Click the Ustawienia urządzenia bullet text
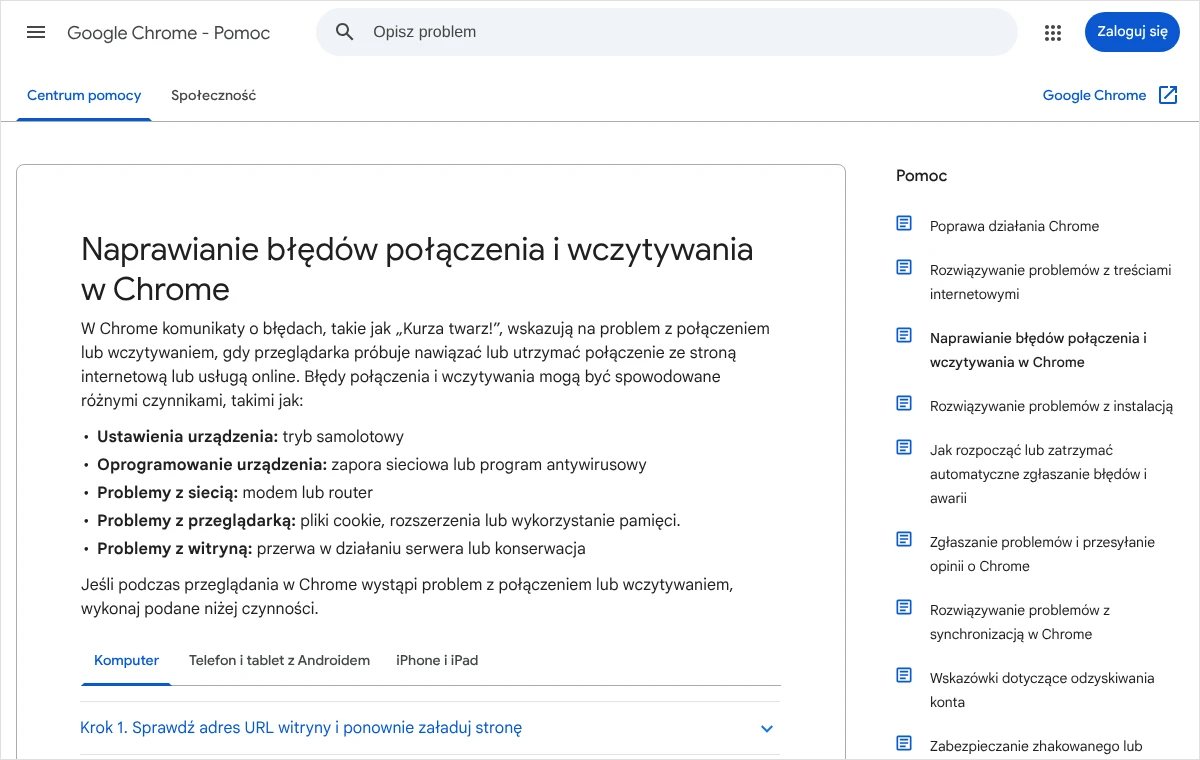Viewport: 1200px width, 760px height. (250, 437)
